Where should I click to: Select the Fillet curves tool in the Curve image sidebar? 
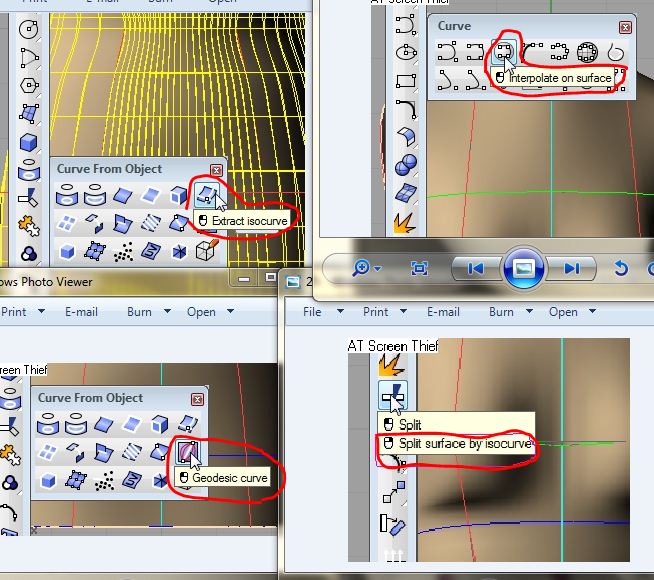coord(406,109)
